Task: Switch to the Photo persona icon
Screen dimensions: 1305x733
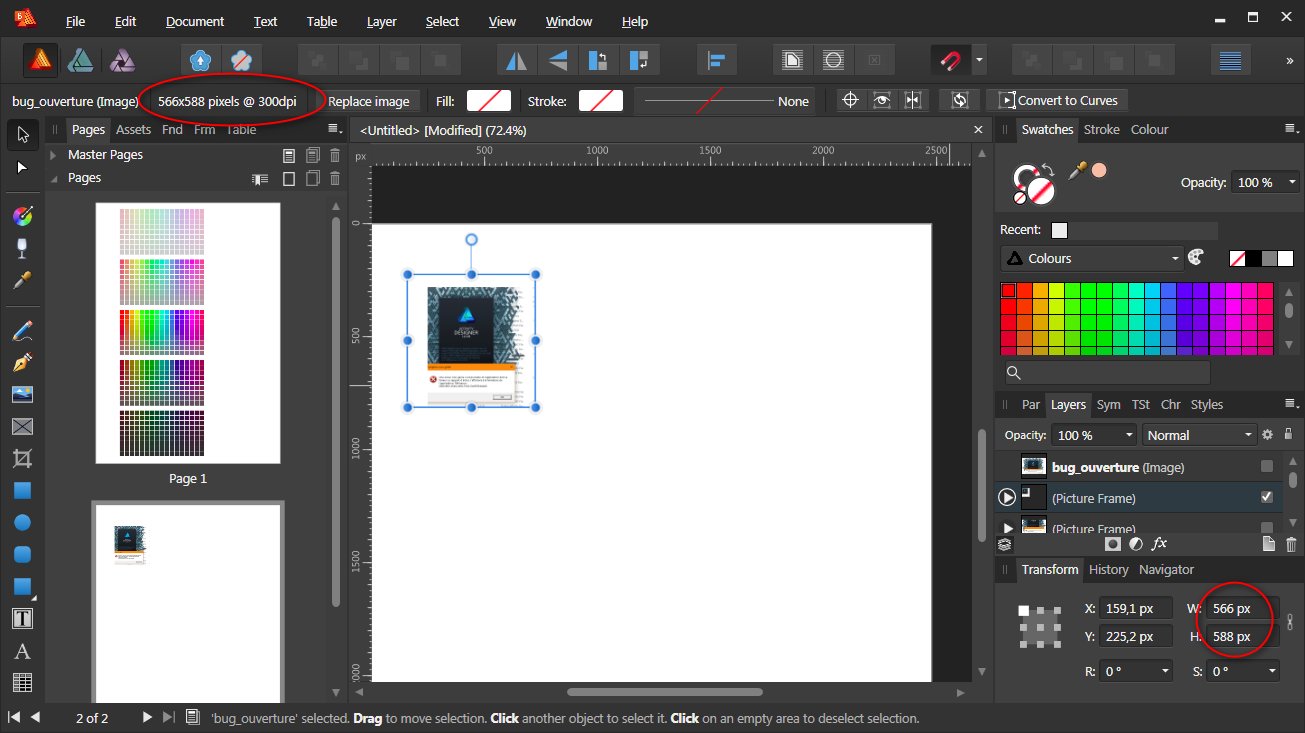Action: 122,60
